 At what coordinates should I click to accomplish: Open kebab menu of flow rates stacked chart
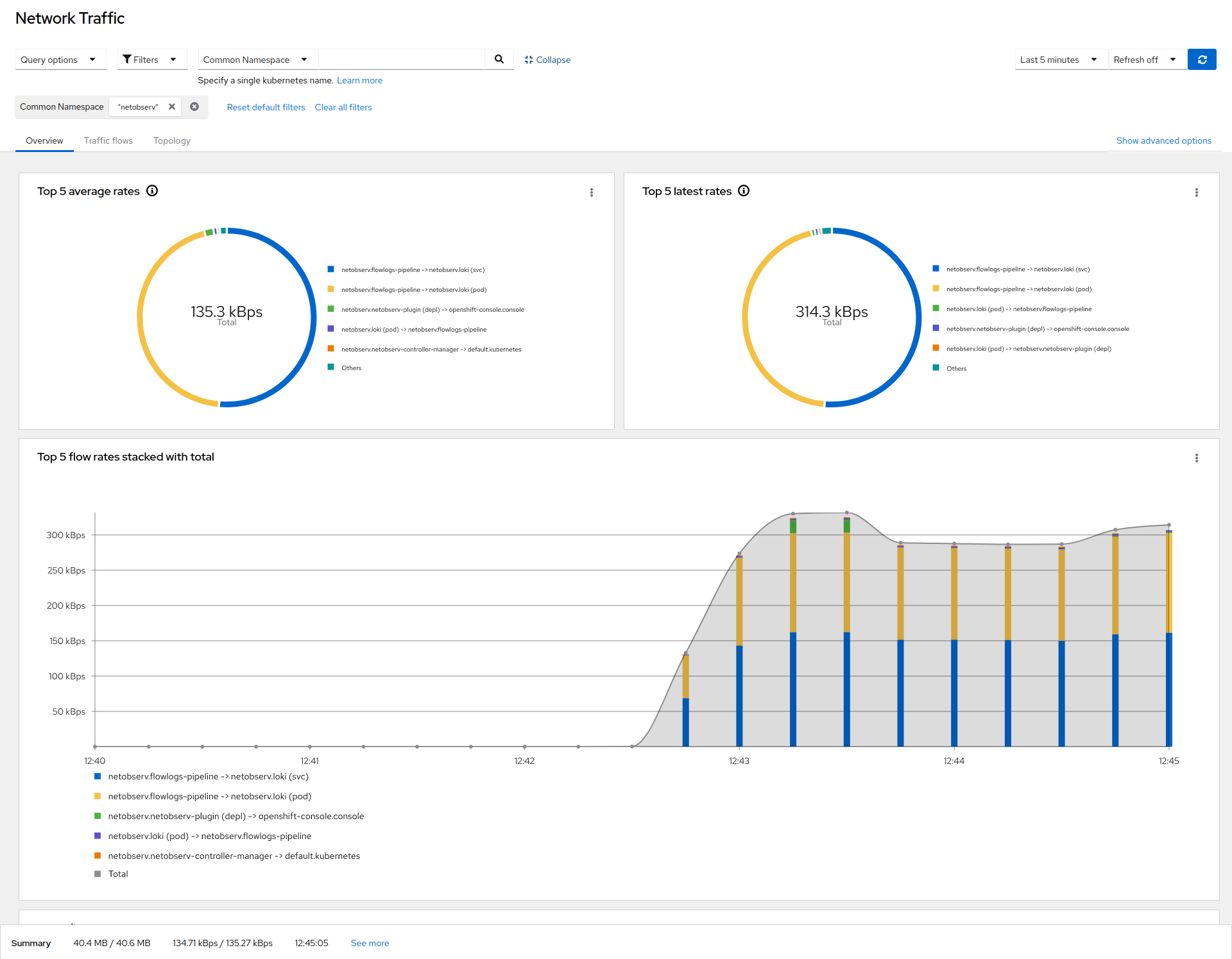click(1196, 458)
